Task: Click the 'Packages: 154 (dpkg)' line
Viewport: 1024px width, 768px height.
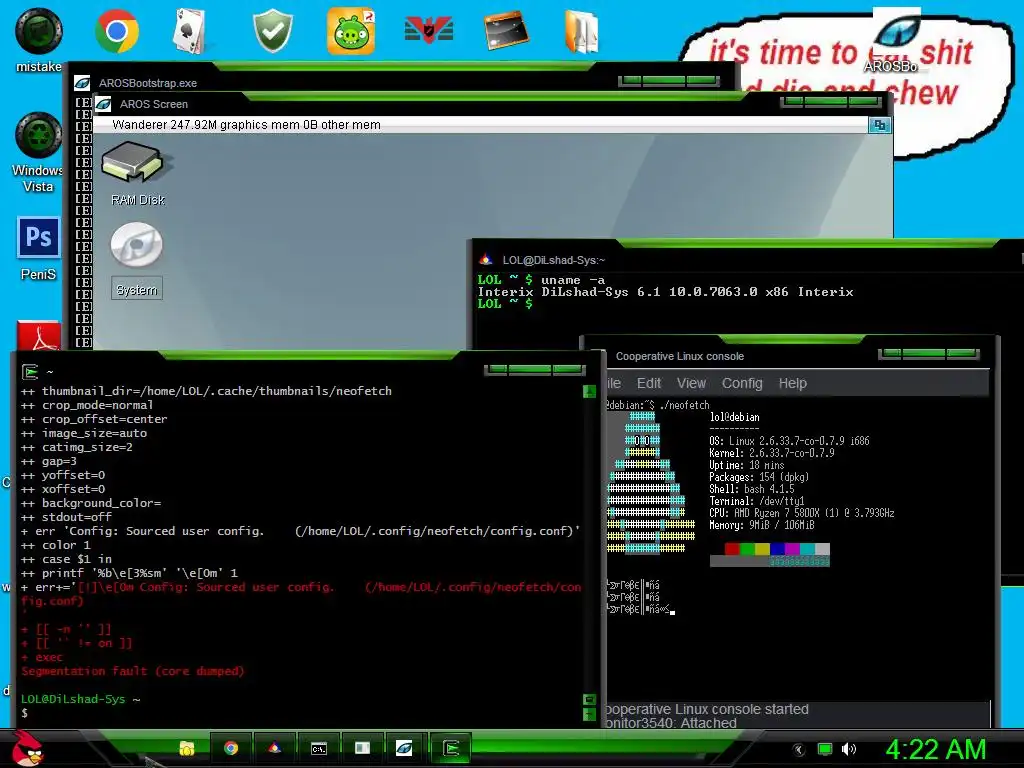Action: click(x=759, y=477)
